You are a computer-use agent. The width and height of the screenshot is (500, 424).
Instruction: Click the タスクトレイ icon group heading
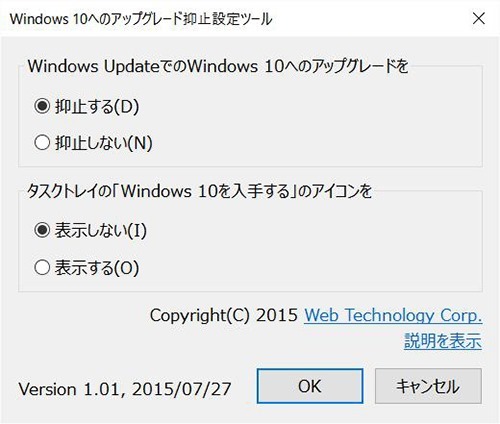[x=199, y=191]
